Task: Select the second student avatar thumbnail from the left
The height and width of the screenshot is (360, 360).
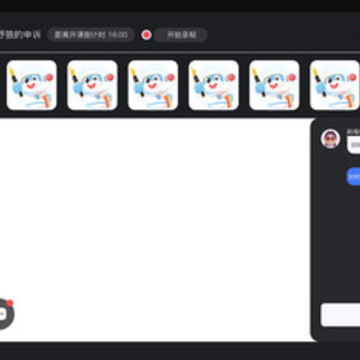Action: [x=92, y=85]
